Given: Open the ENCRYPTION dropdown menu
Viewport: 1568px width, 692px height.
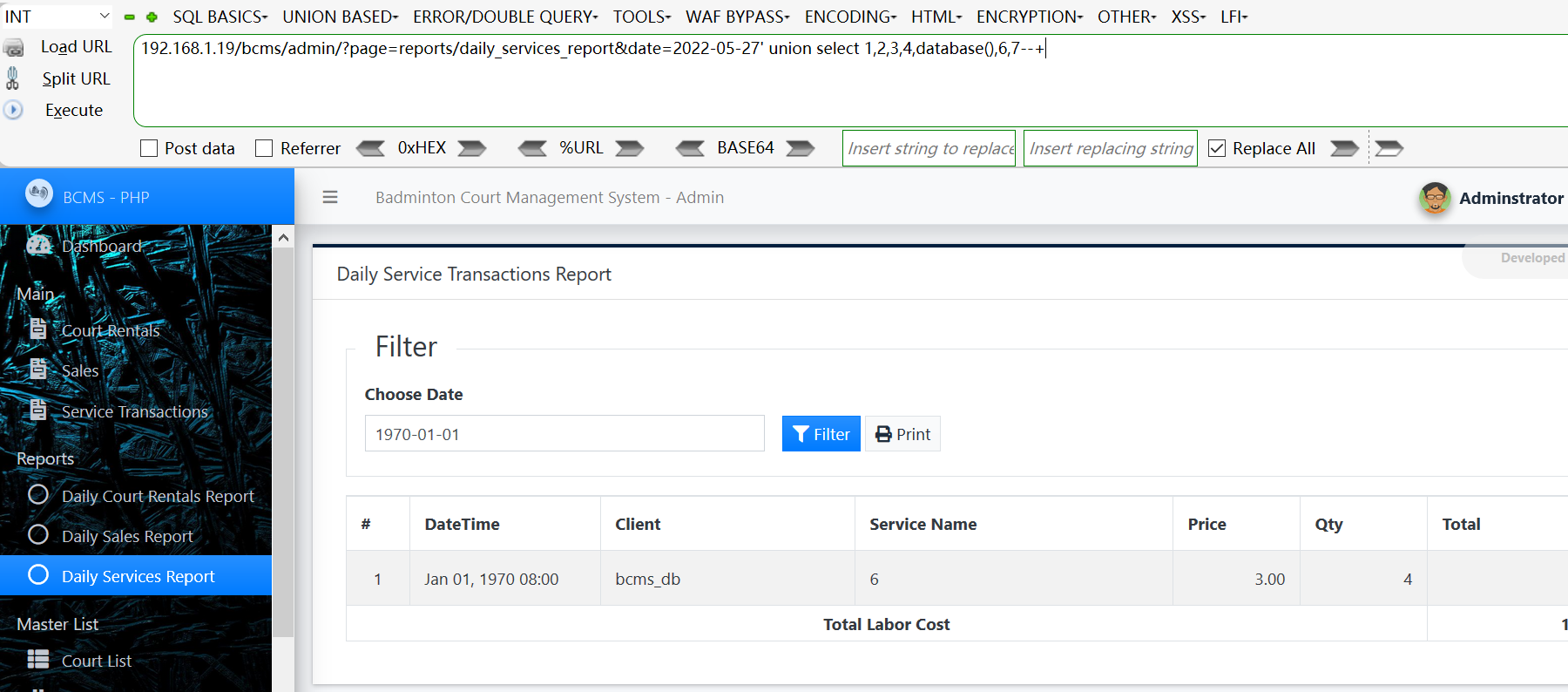Looking at the screenshot, I should 1030,17.
